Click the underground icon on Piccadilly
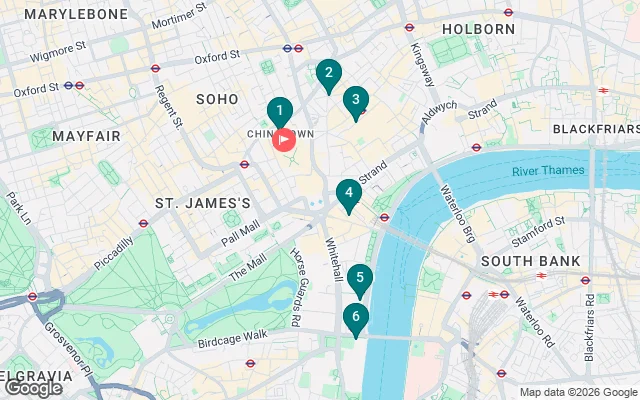The height and width of the screenshot is (400, 640). pyautogui.click(x=143, y=223)
